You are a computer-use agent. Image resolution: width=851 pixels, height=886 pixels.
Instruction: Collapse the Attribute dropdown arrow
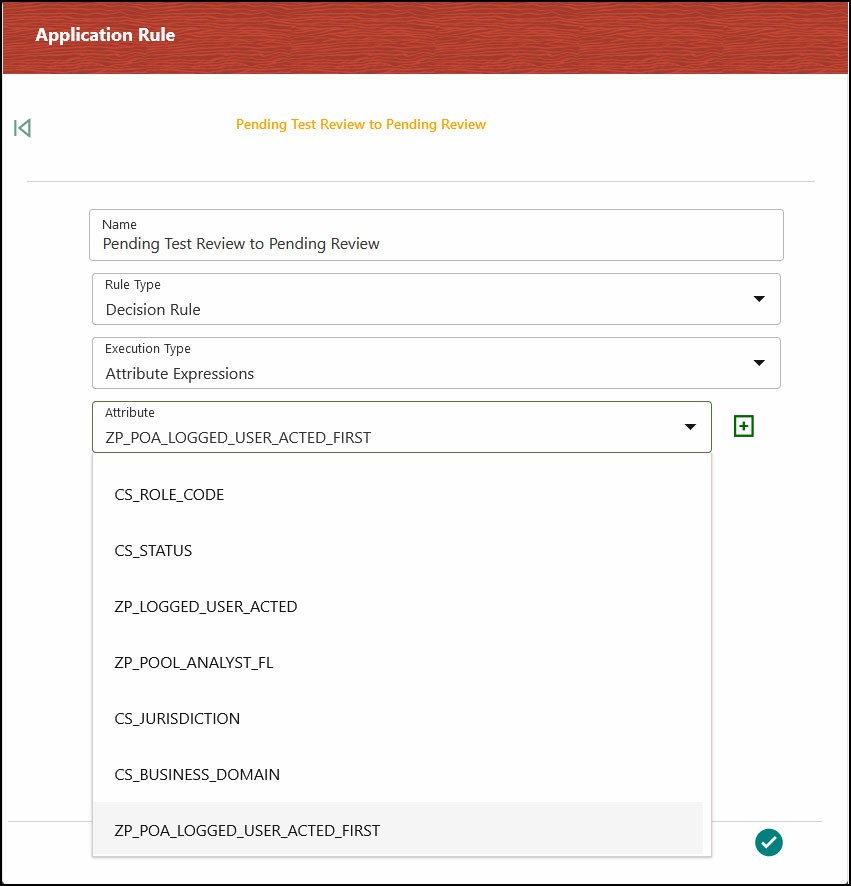(x=689, y=427)
